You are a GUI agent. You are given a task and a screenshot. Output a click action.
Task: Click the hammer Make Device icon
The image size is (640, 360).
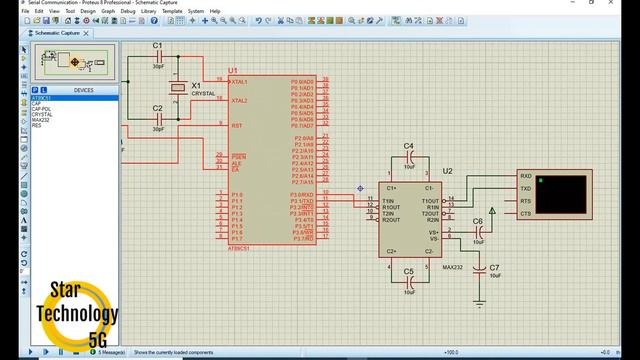(379, 20)
